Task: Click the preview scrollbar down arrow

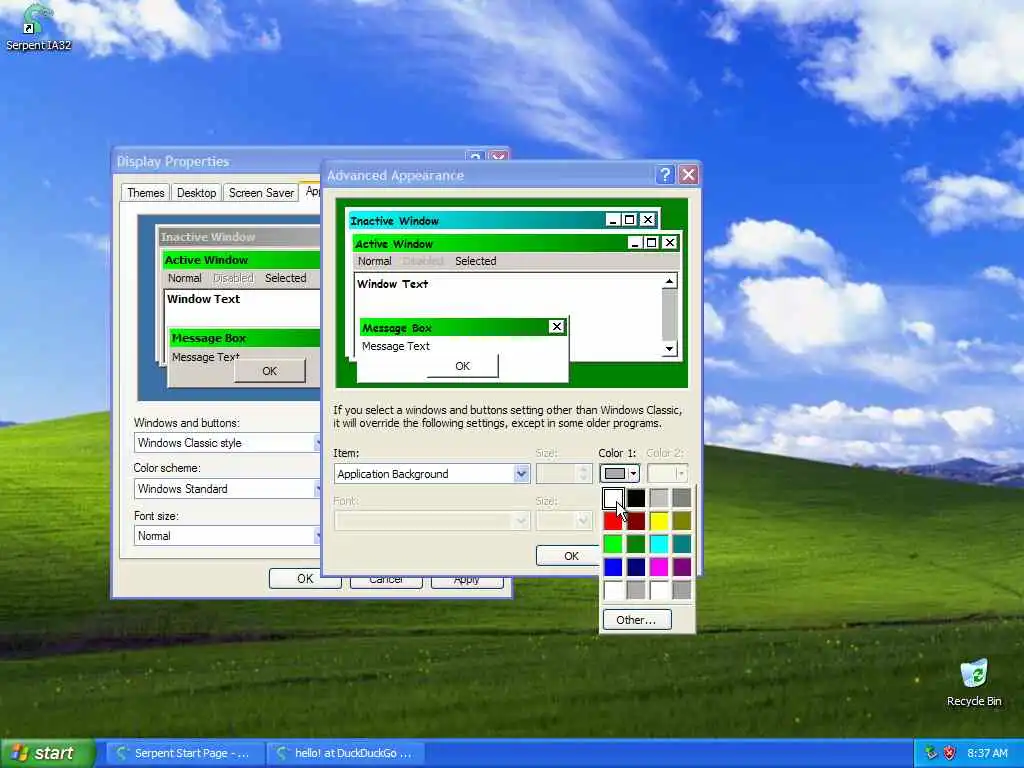Action: pyautogui.click(x=669, y=349)
